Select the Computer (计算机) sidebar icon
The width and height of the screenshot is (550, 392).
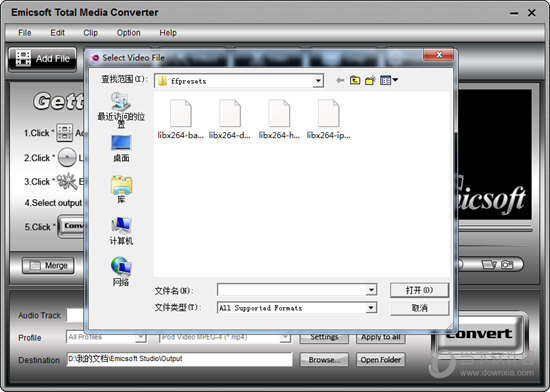point(121,231)
